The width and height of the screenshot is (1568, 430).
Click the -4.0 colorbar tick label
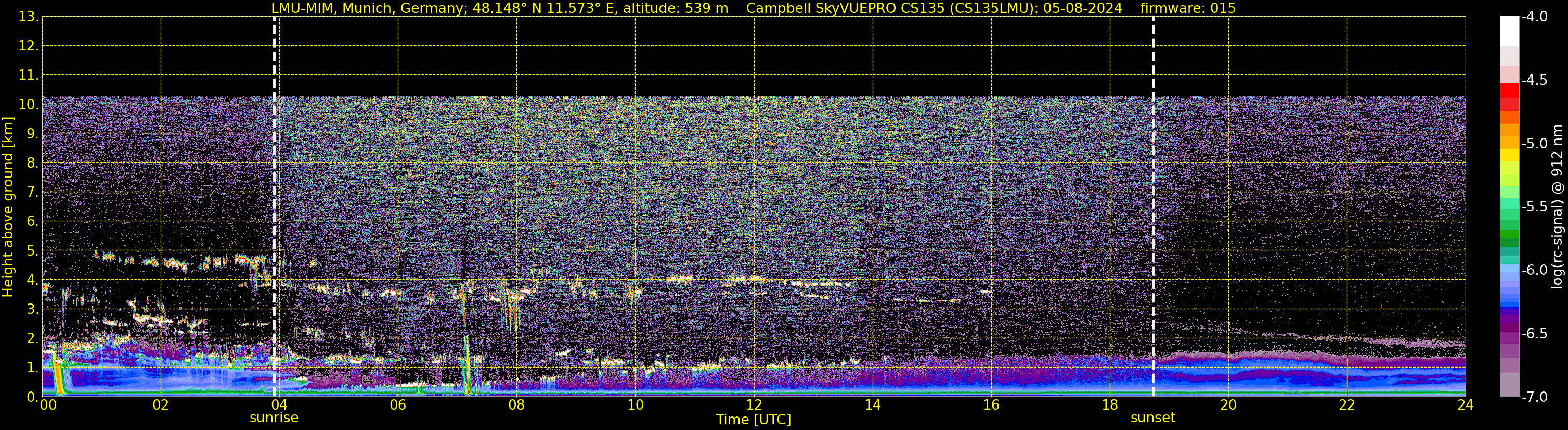click(x=1535, y=17)
